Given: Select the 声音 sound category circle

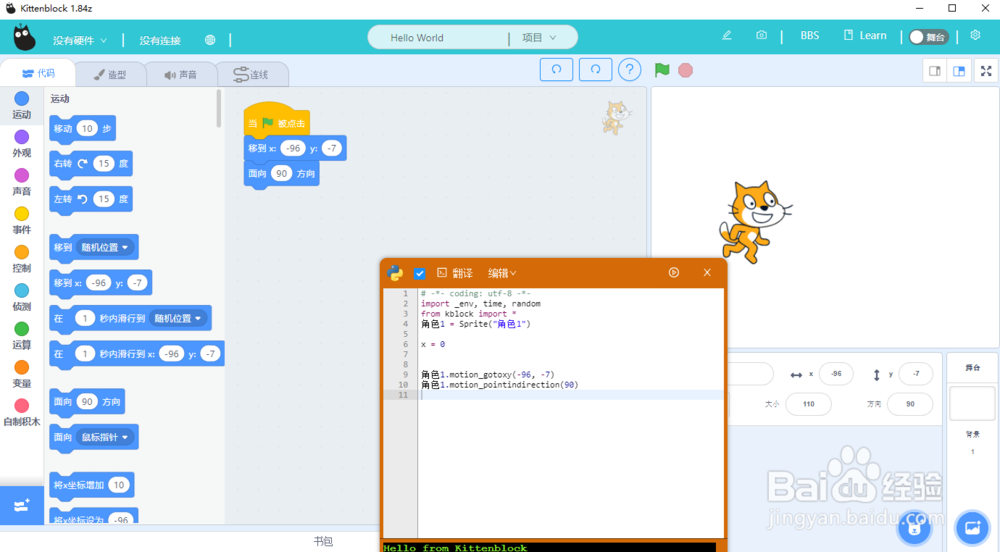Looking at the screenshot, I should [x=22, y=182].
